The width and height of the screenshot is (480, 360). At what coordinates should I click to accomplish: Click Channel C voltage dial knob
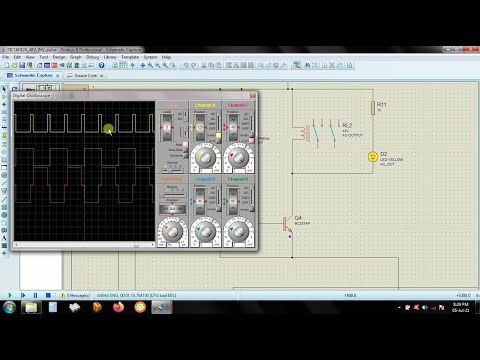click(238, 157)
